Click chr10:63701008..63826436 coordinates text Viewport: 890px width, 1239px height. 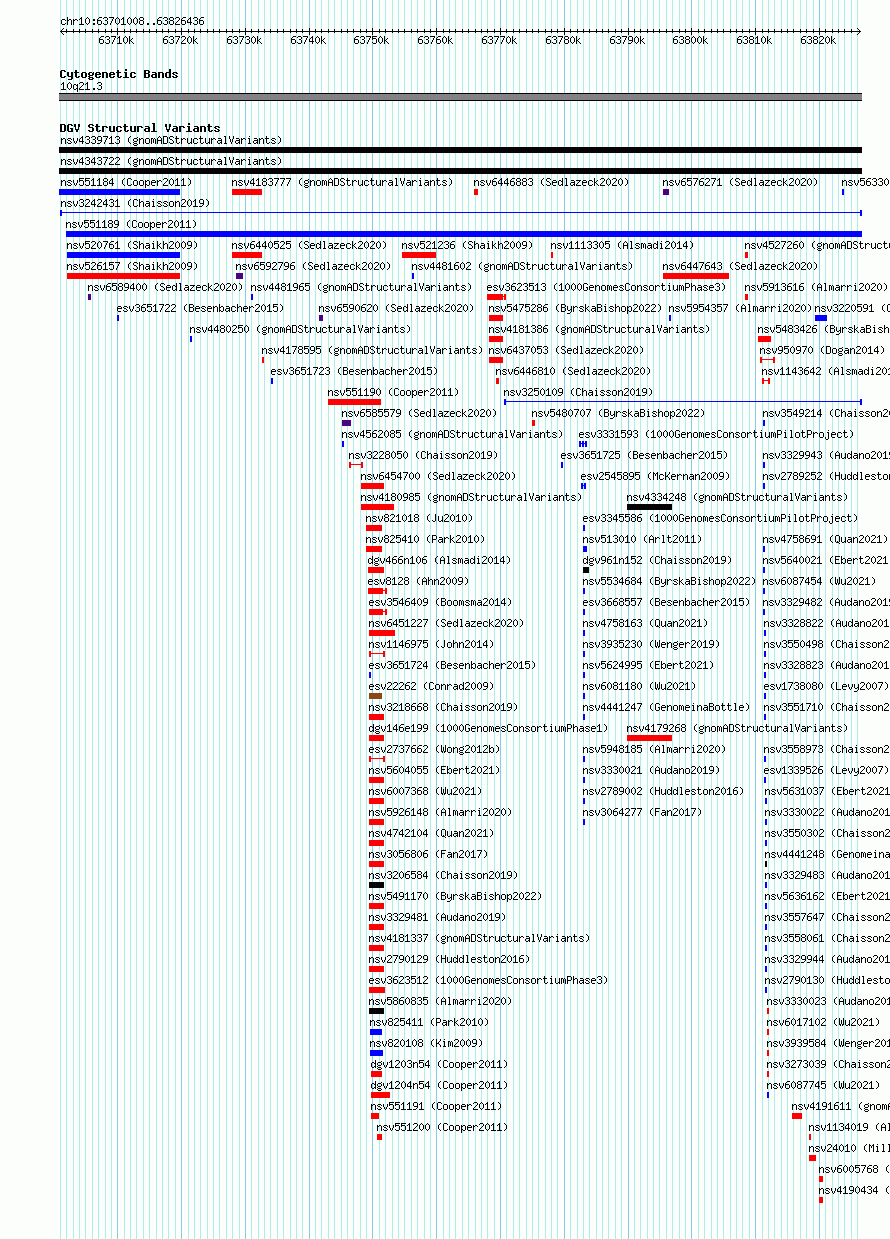tap(132, 21)
